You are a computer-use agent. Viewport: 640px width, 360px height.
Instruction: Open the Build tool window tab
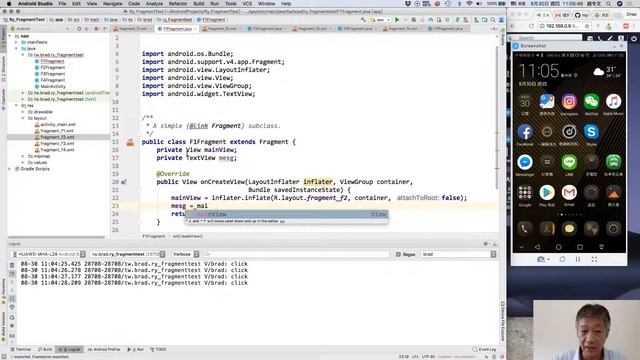[x=45, y=349]
